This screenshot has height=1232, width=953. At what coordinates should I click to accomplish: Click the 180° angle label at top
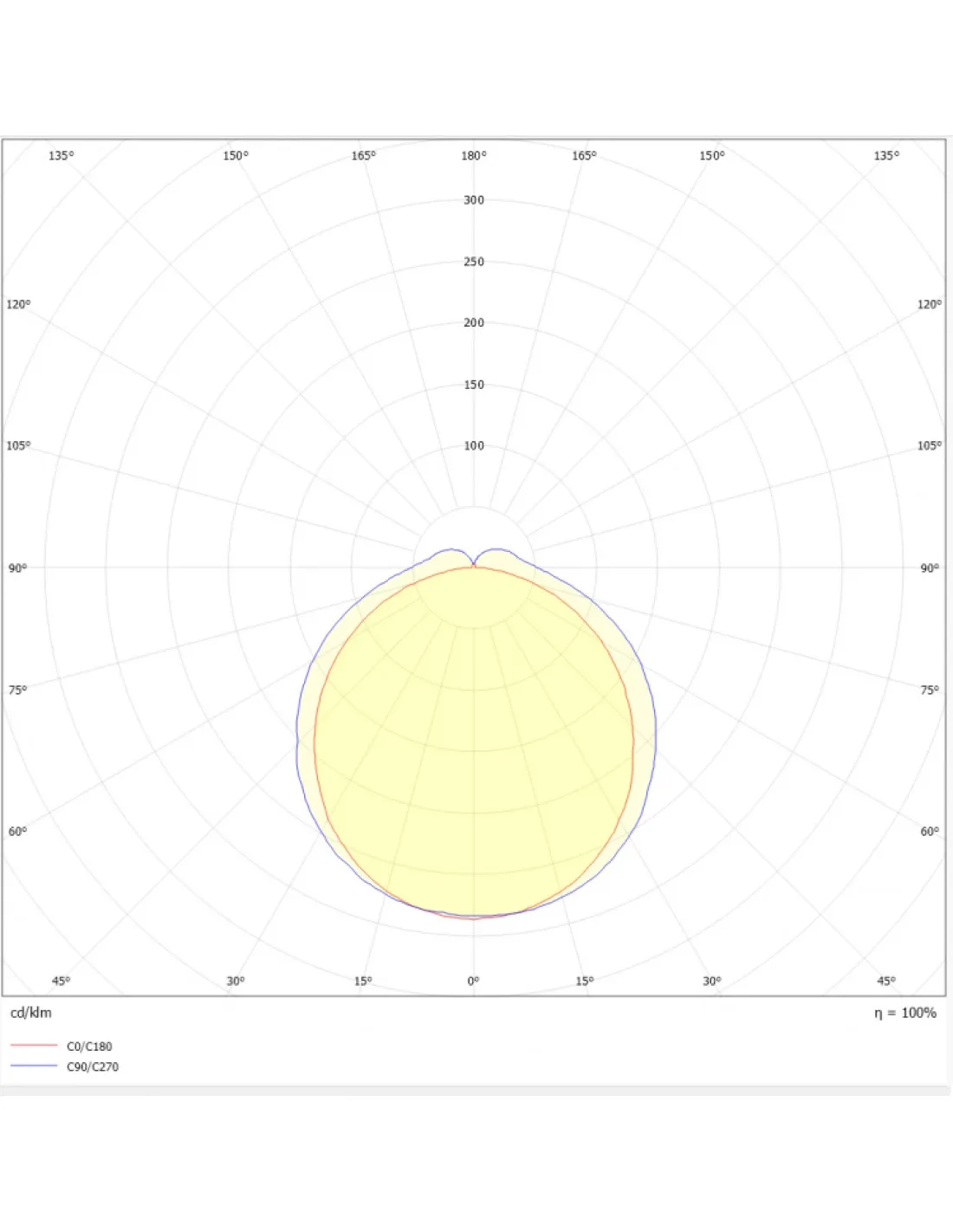[x=474, y=156]
